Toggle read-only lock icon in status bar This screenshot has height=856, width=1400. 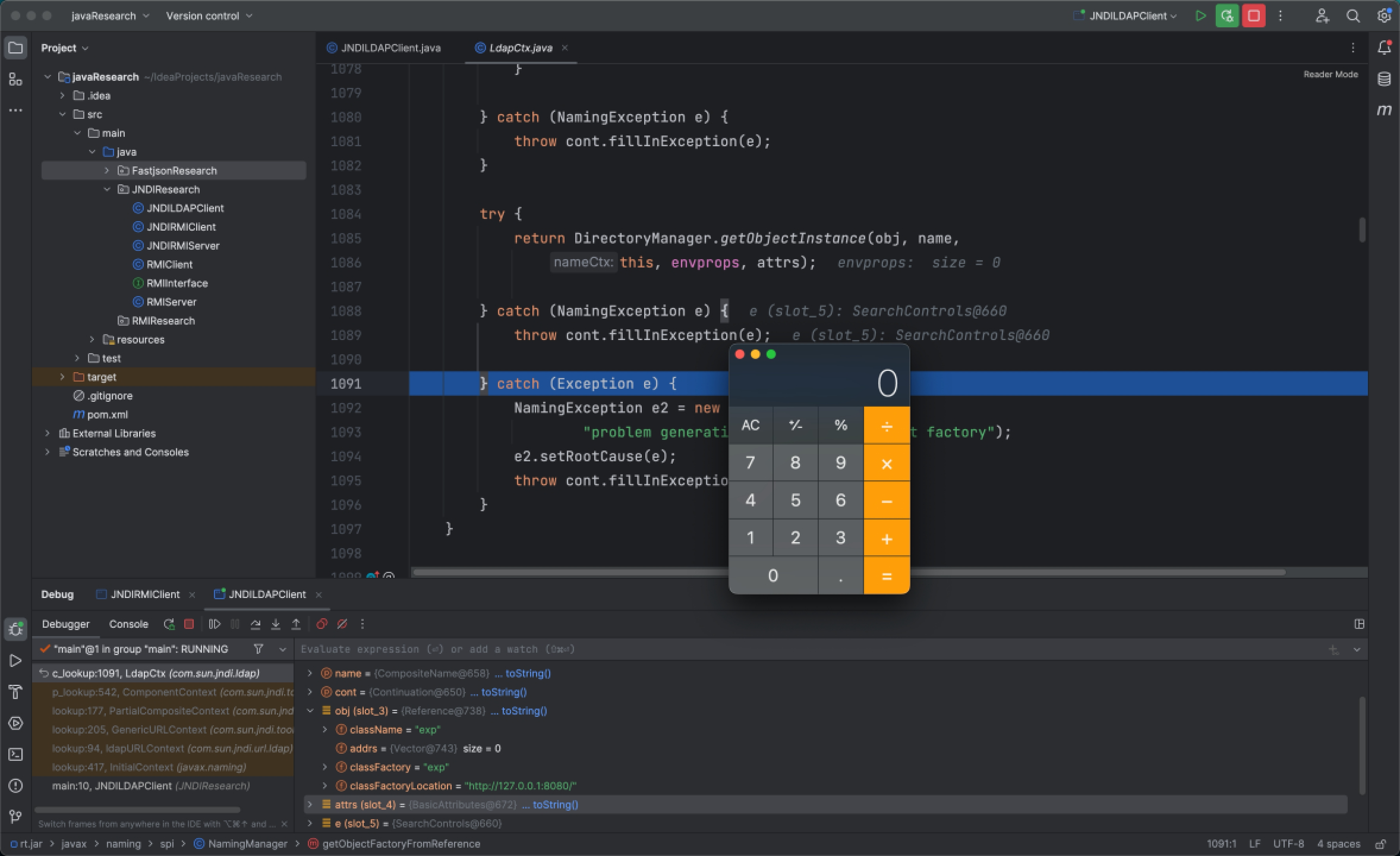point(1382,844)
